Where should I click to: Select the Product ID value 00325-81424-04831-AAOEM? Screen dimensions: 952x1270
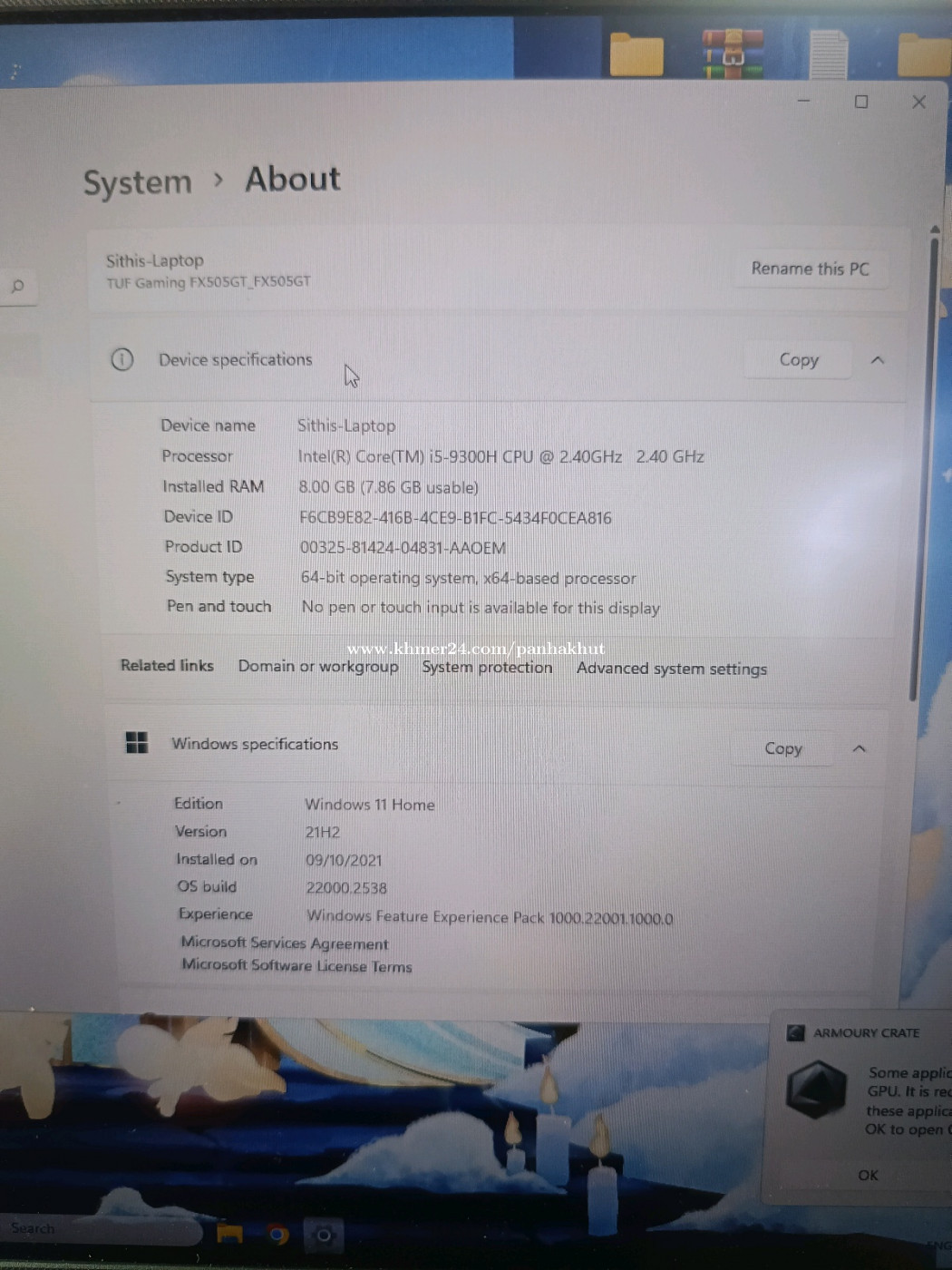click(x=403, y=548)
